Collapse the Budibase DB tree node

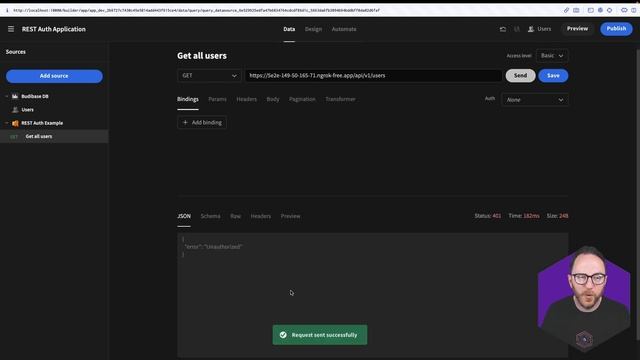tap(7, 96)
